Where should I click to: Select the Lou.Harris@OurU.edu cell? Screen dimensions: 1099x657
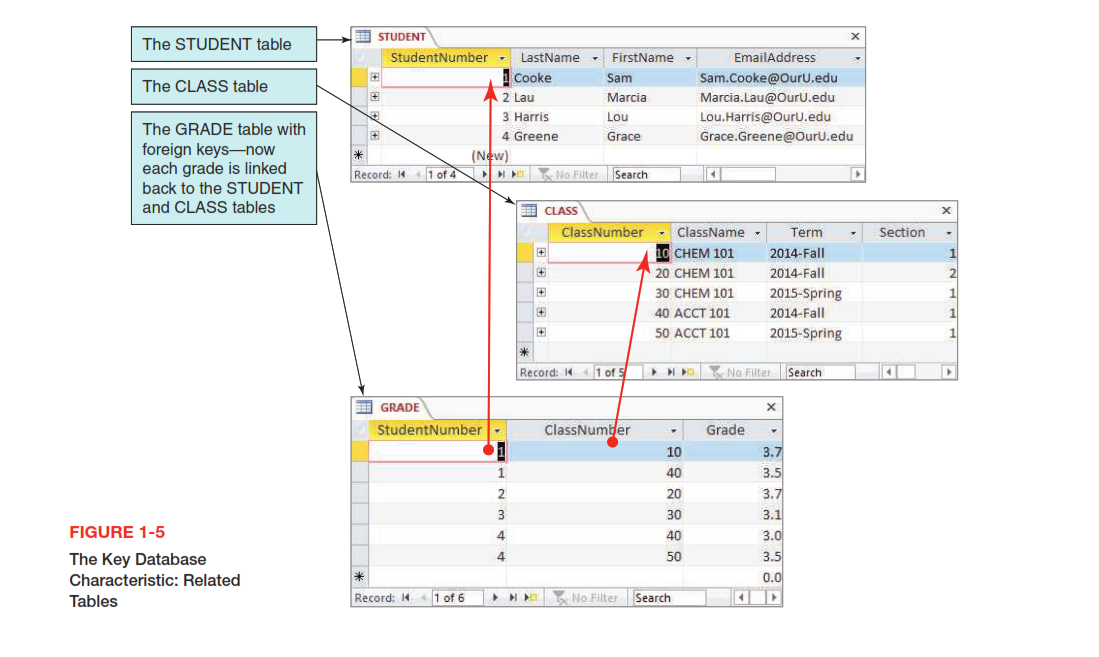pos(780,116)
